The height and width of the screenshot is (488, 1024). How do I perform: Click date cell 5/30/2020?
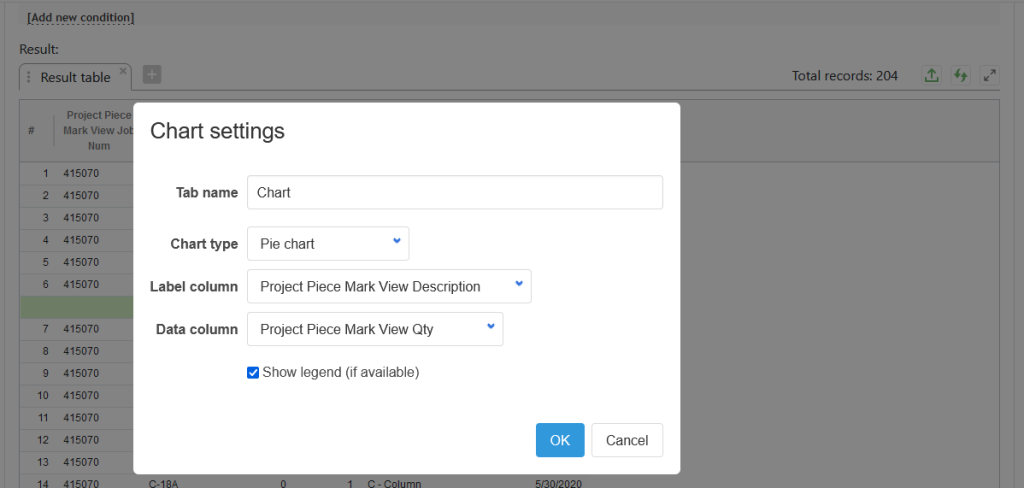(558, 483)
